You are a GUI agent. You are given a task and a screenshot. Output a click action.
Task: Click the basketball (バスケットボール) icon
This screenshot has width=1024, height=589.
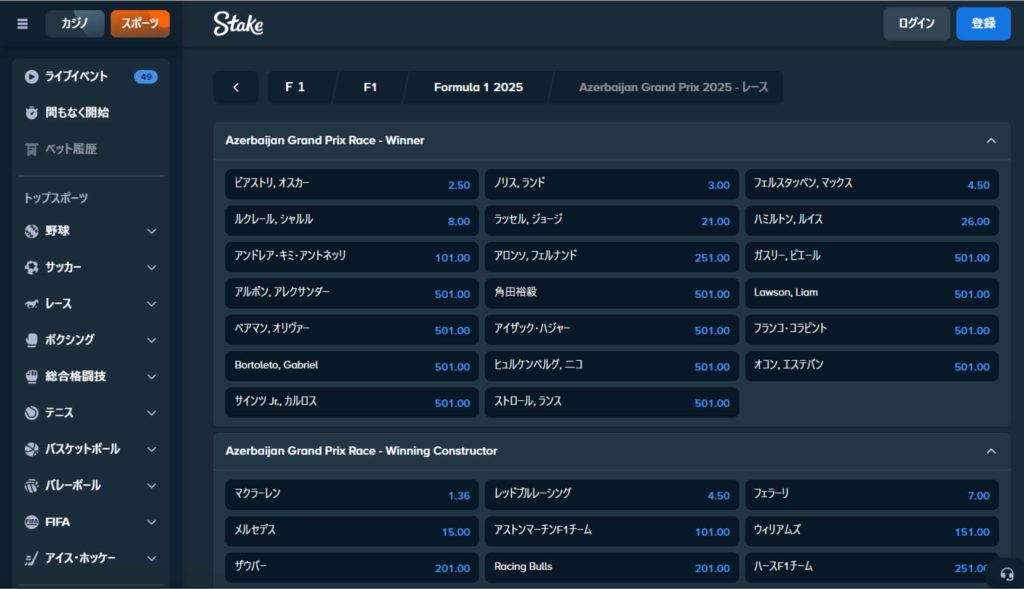point(31,449)
